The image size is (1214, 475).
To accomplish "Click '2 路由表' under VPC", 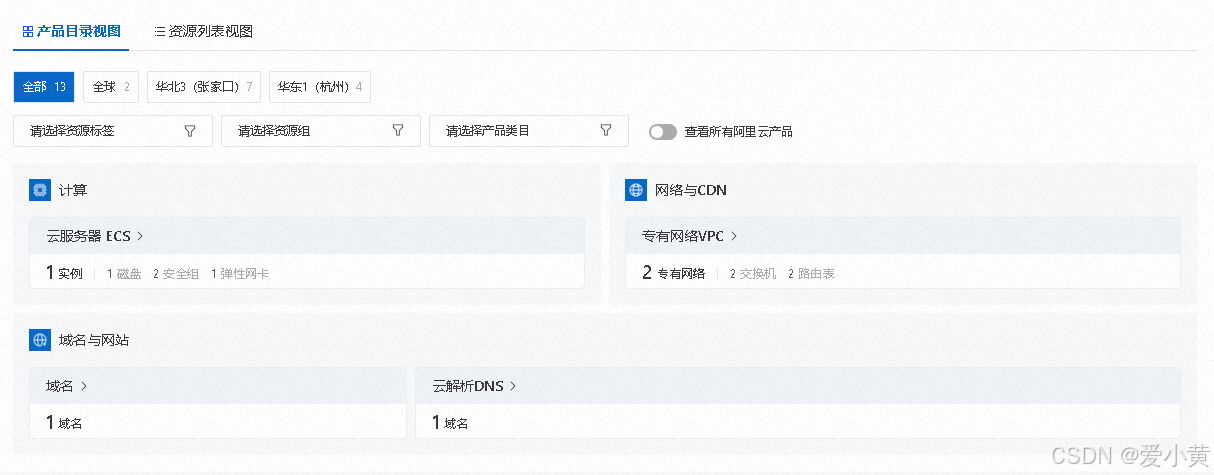I will point(811,273).
